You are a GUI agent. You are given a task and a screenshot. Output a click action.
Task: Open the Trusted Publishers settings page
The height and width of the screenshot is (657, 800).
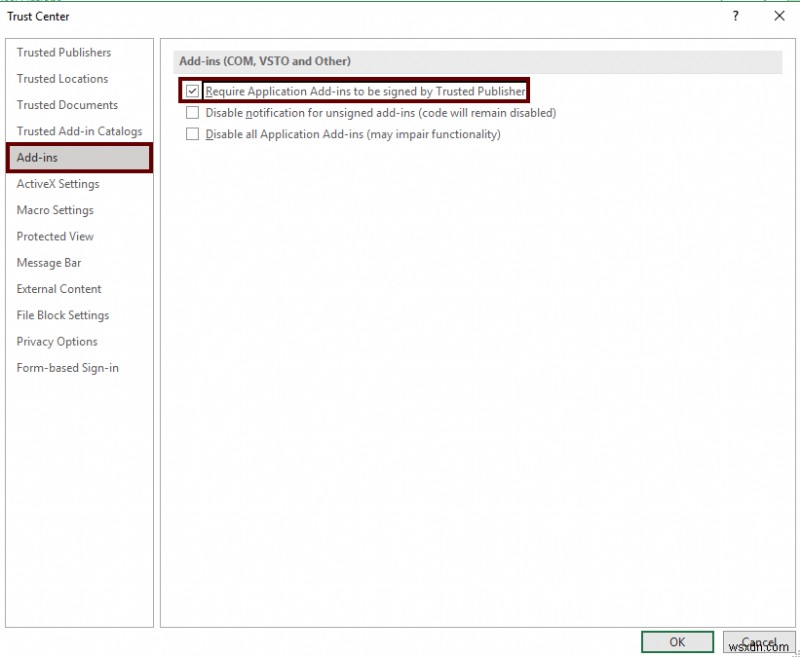[64, 52]
